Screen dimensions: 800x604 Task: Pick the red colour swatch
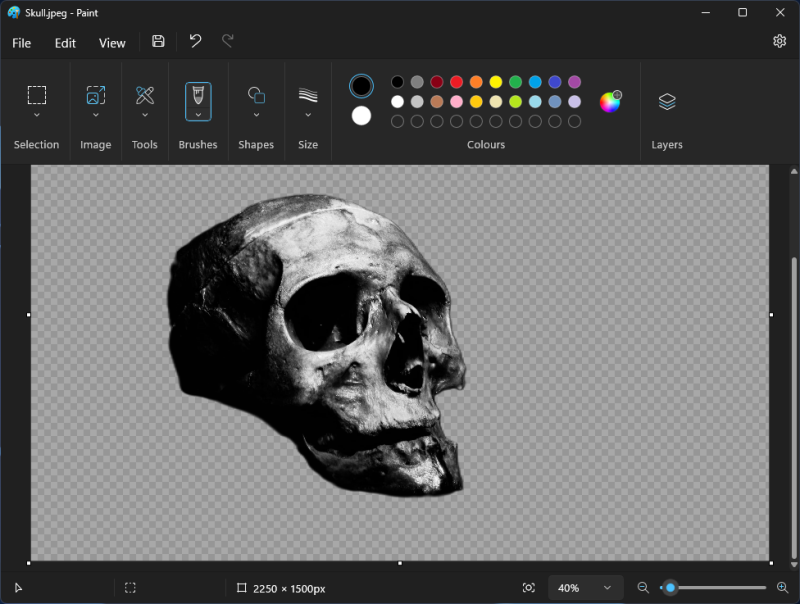[x=456, y=82]
